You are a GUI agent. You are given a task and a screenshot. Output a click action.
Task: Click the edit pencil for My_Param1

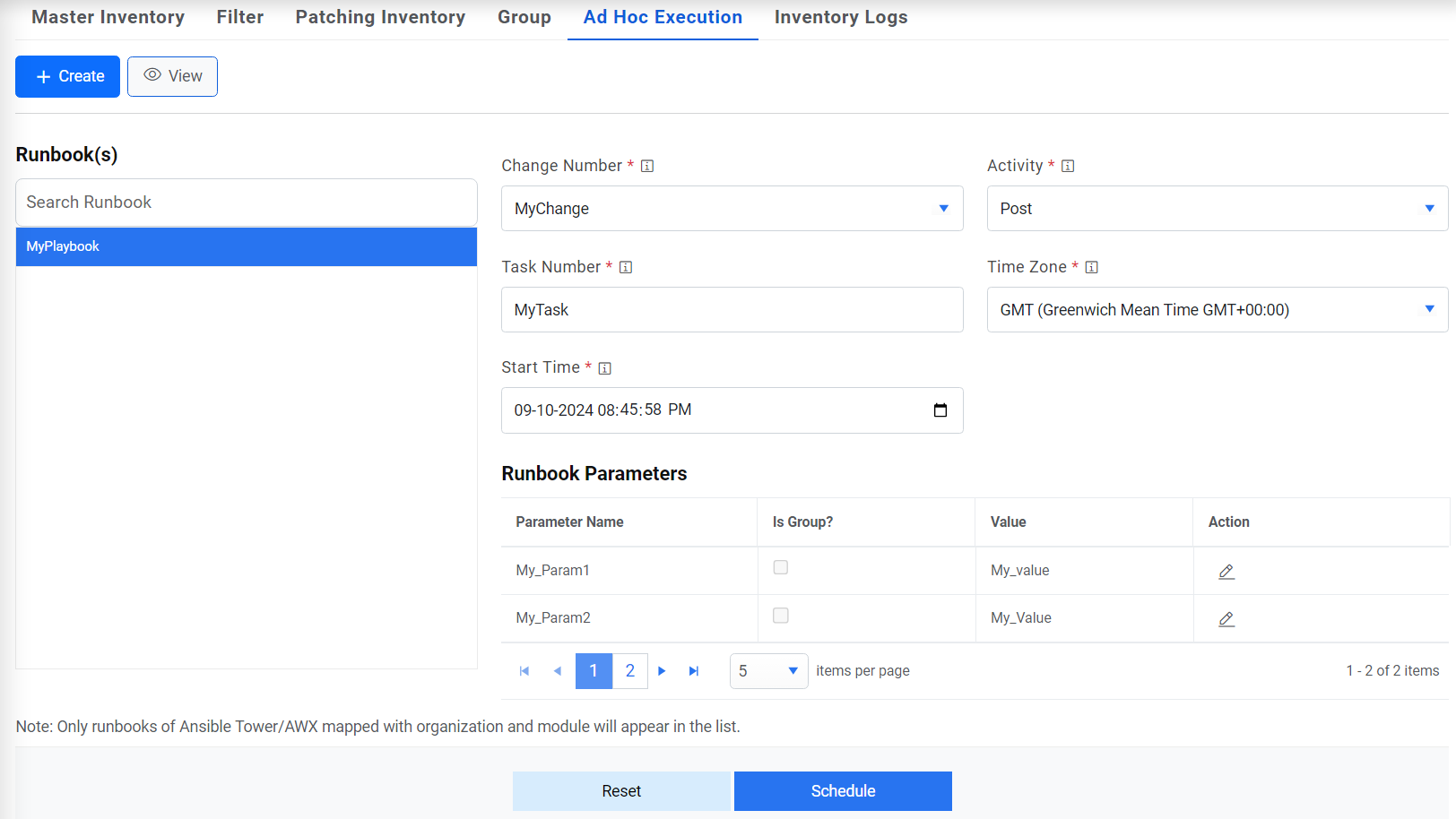click(x=1226, y=571)
